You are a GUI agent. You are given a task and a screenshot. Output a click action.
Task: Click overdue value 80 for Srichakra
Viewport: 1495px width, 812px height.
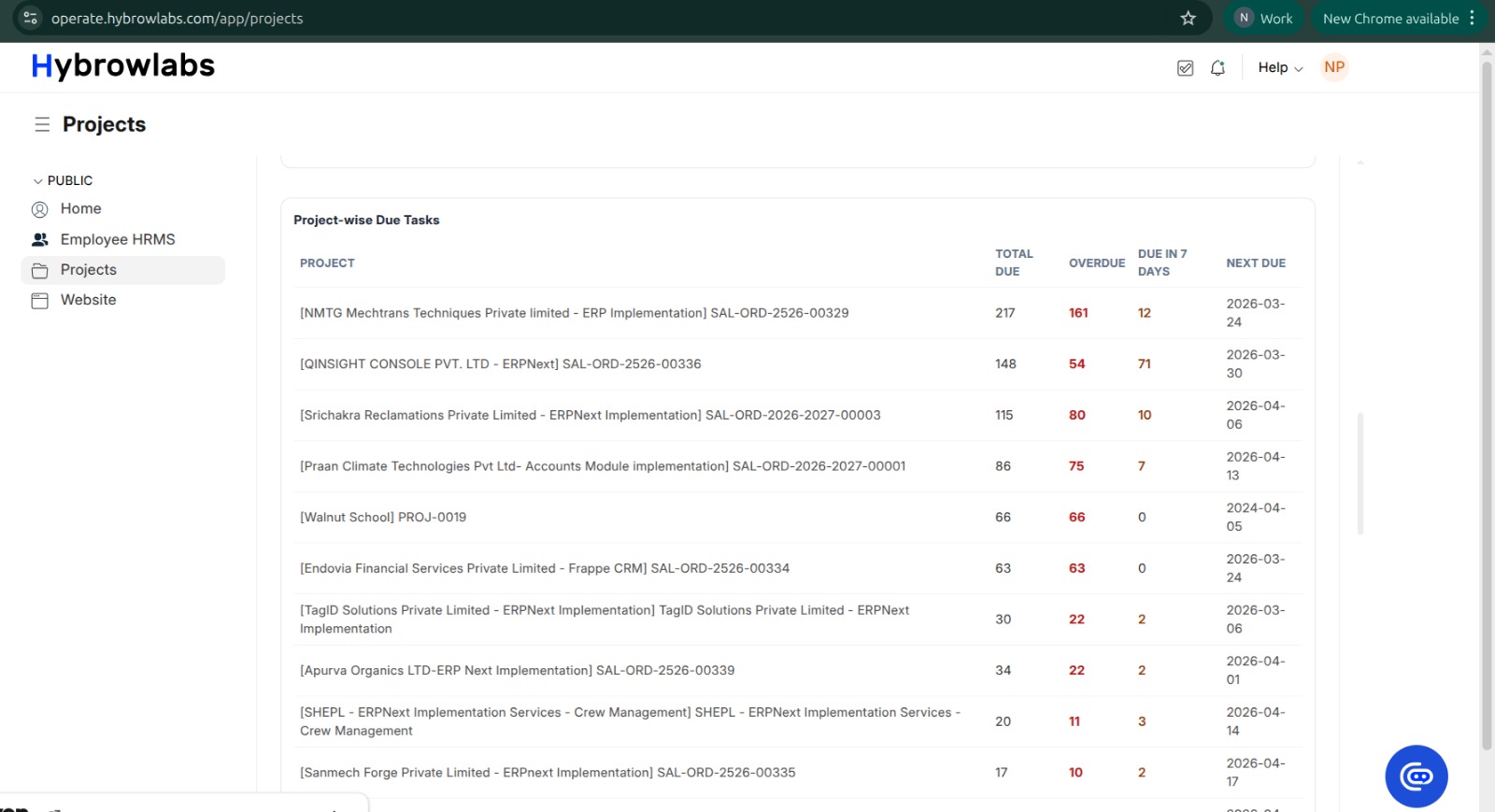(x=1077, y=415)
